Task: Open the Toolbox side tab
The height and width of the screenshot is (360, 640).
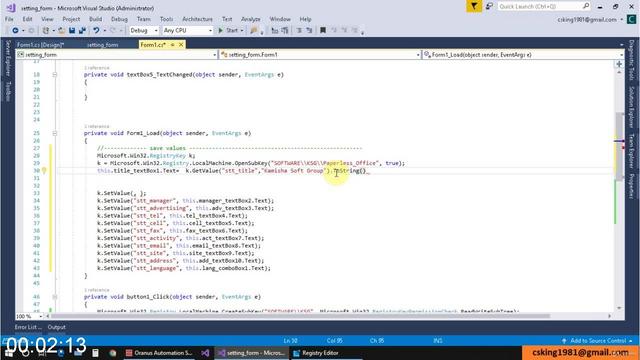Action: (8, 91)
